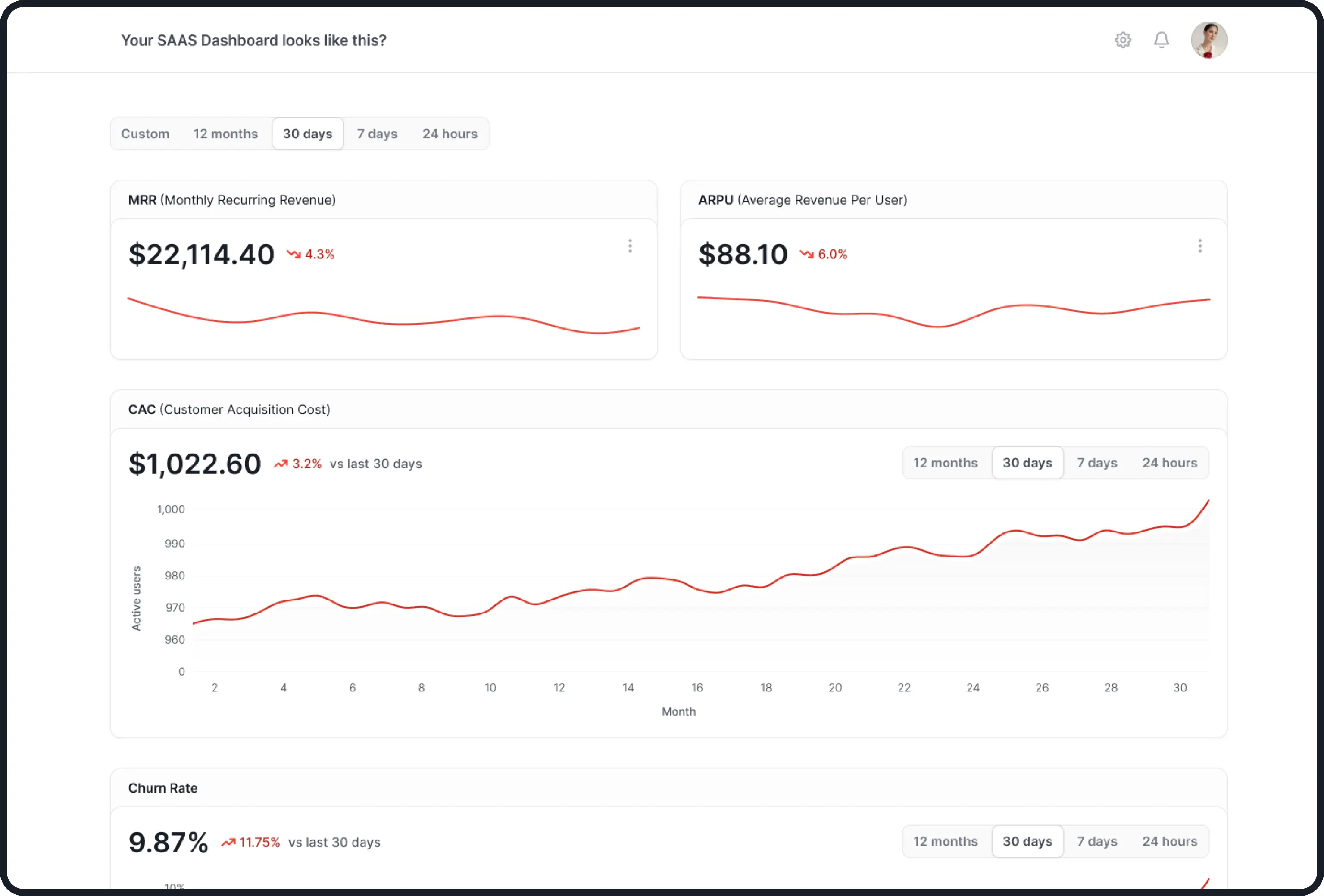1324x896 pixels.
Task: Click the 'Active users' axis label
Action: (x=136, y=598)
